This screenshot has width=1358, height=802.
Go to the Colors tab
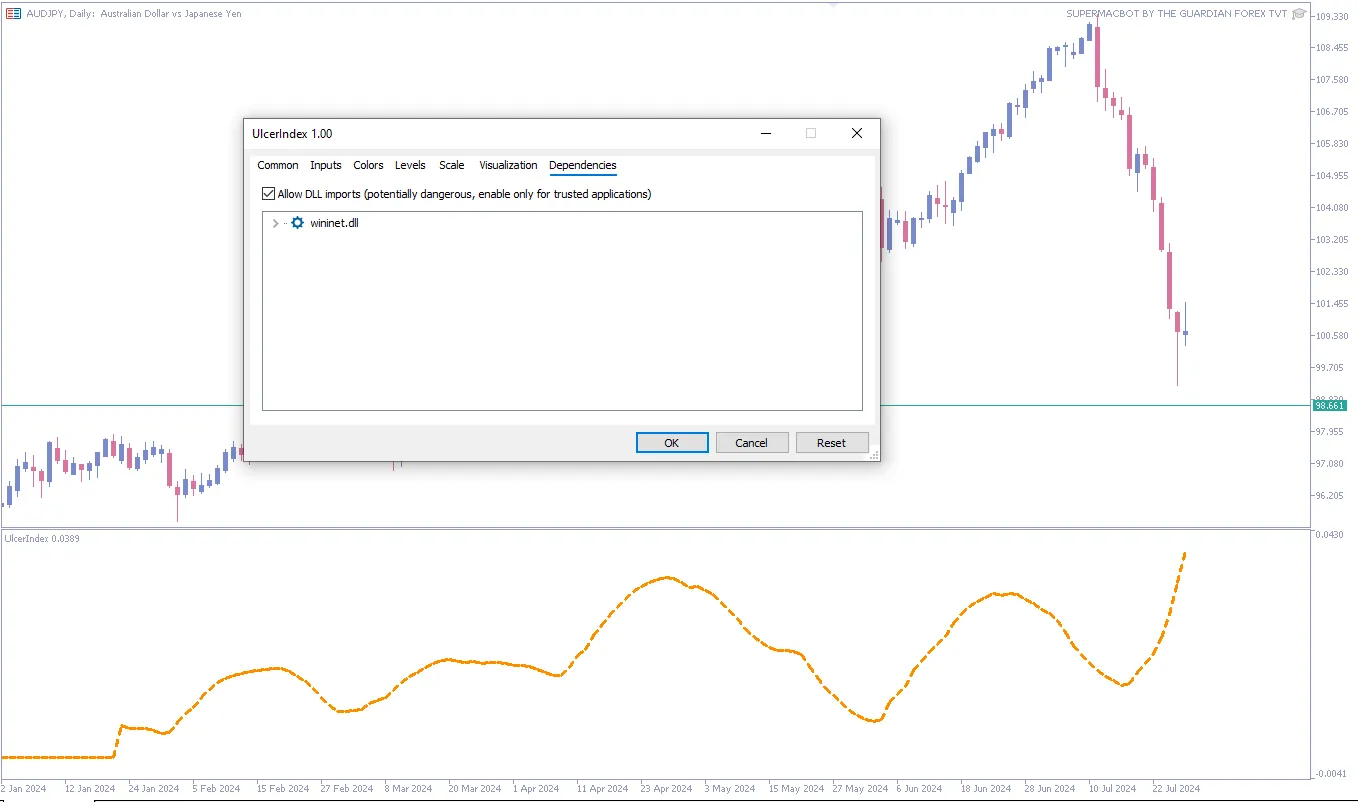tap(368, 165)
